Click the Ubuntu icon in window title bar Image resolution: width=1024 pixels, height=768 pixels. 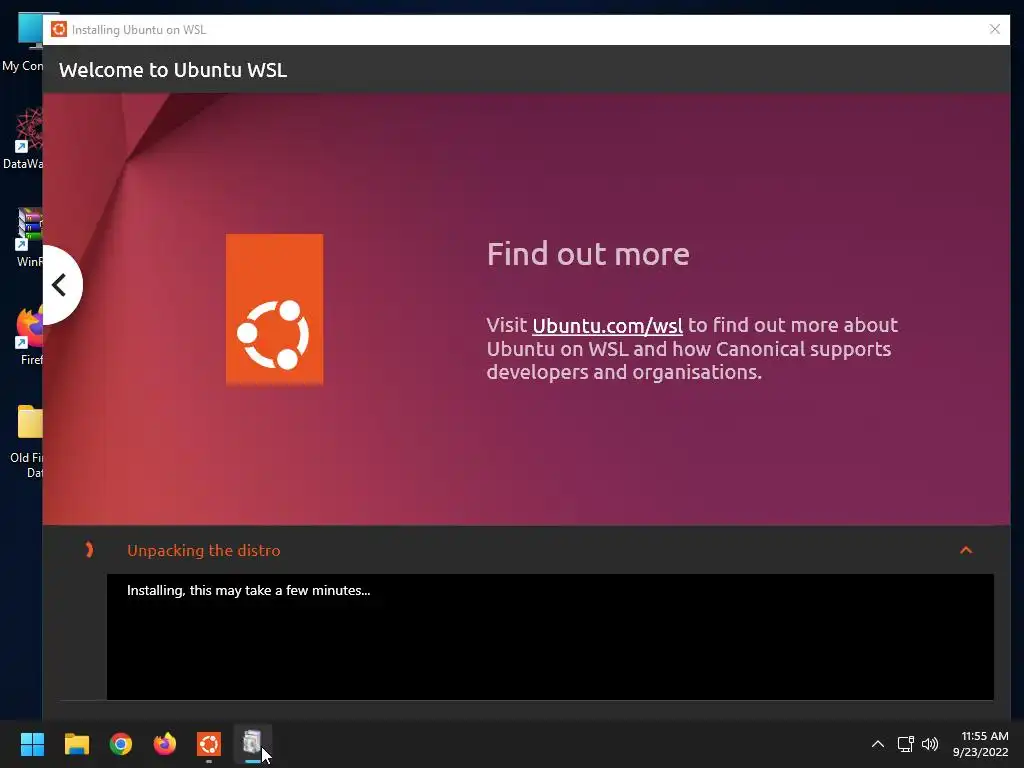tap(59, 29)
